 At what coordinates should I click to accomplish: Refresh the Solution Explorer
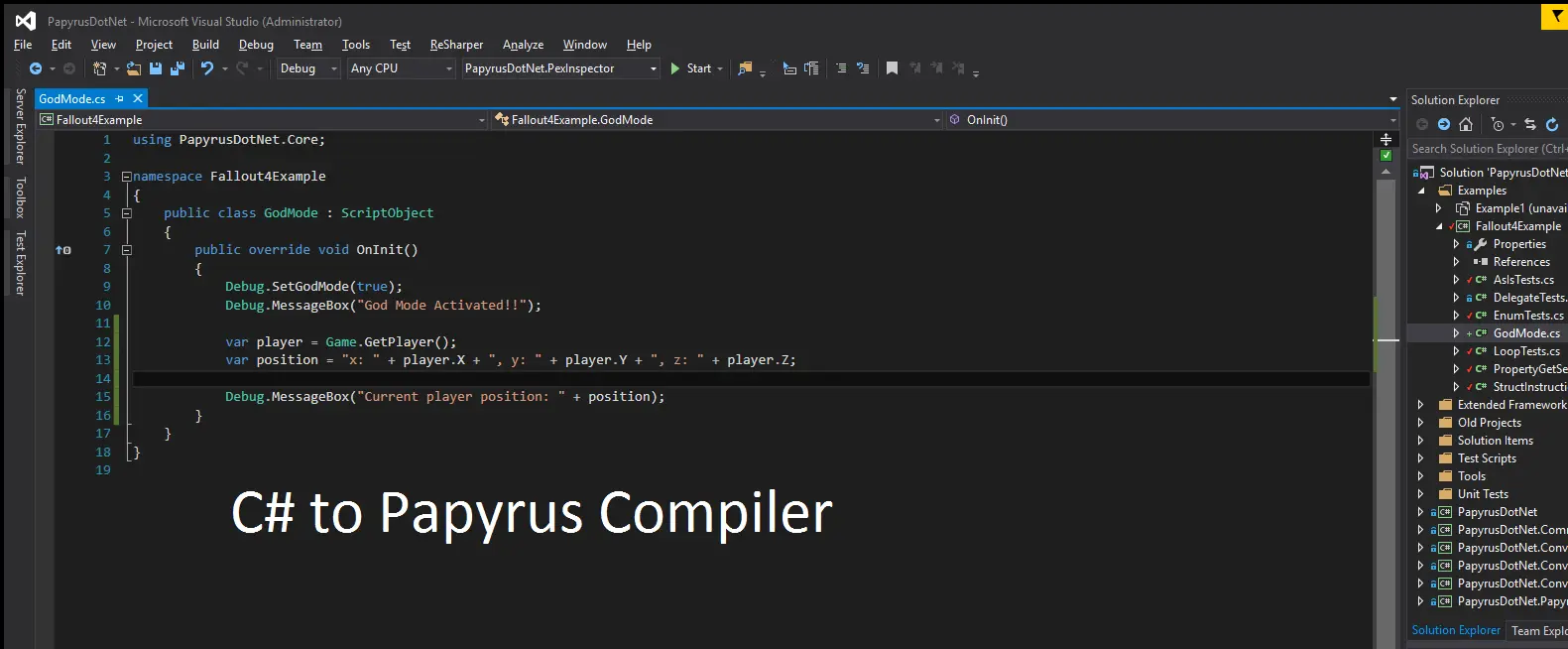click(x=1552, y=124)
